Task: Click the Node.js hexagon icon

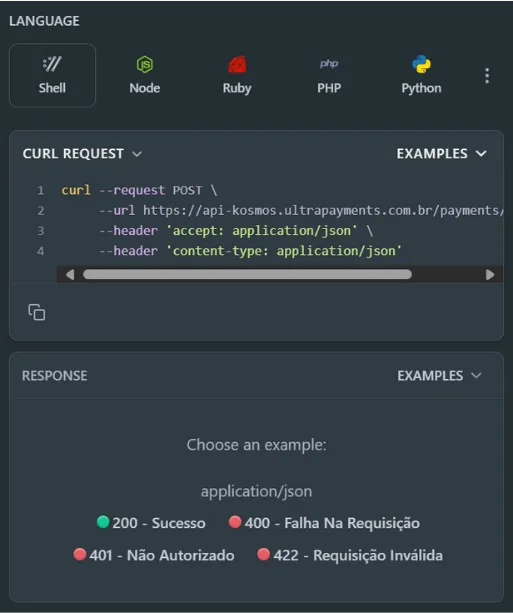Action: click(145, 64)
